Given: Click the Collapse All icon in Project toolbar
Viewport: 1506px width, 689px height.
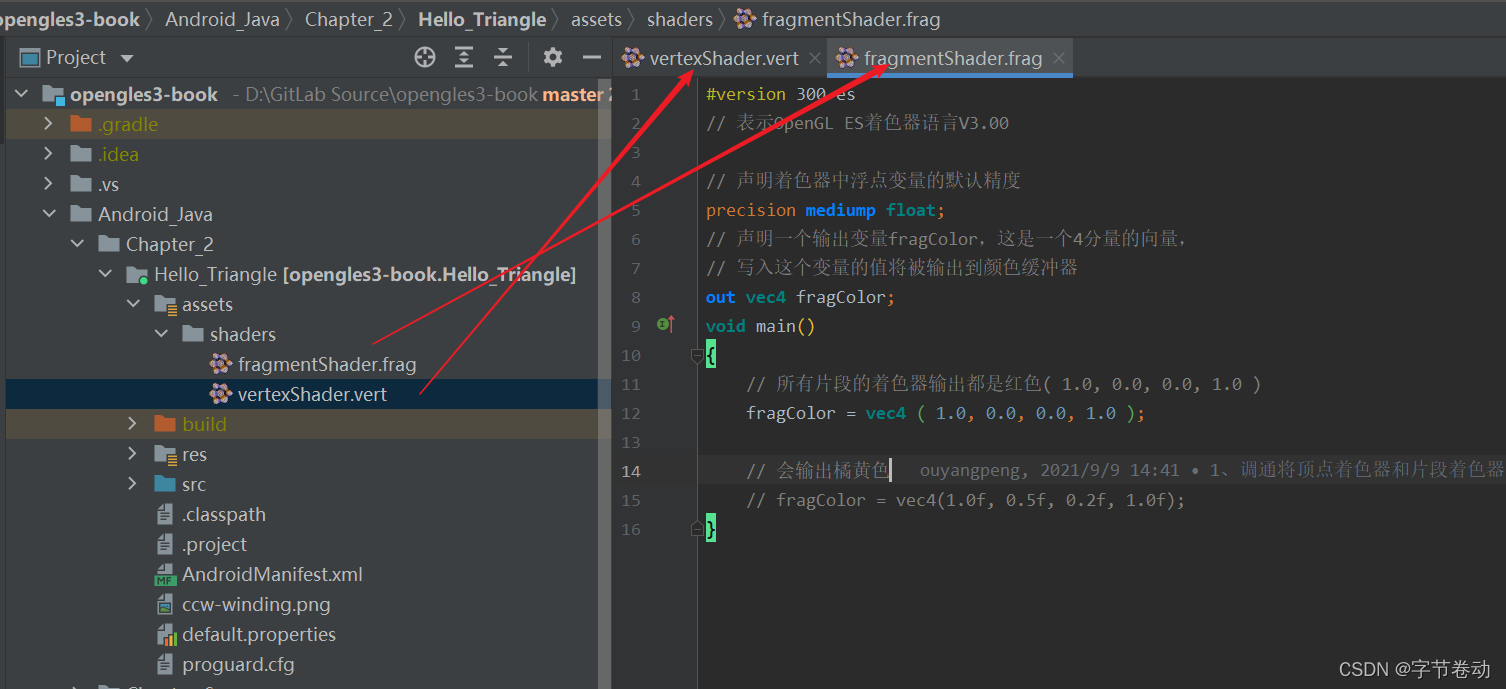Looking at the screenshot, I should coord(503,57).
